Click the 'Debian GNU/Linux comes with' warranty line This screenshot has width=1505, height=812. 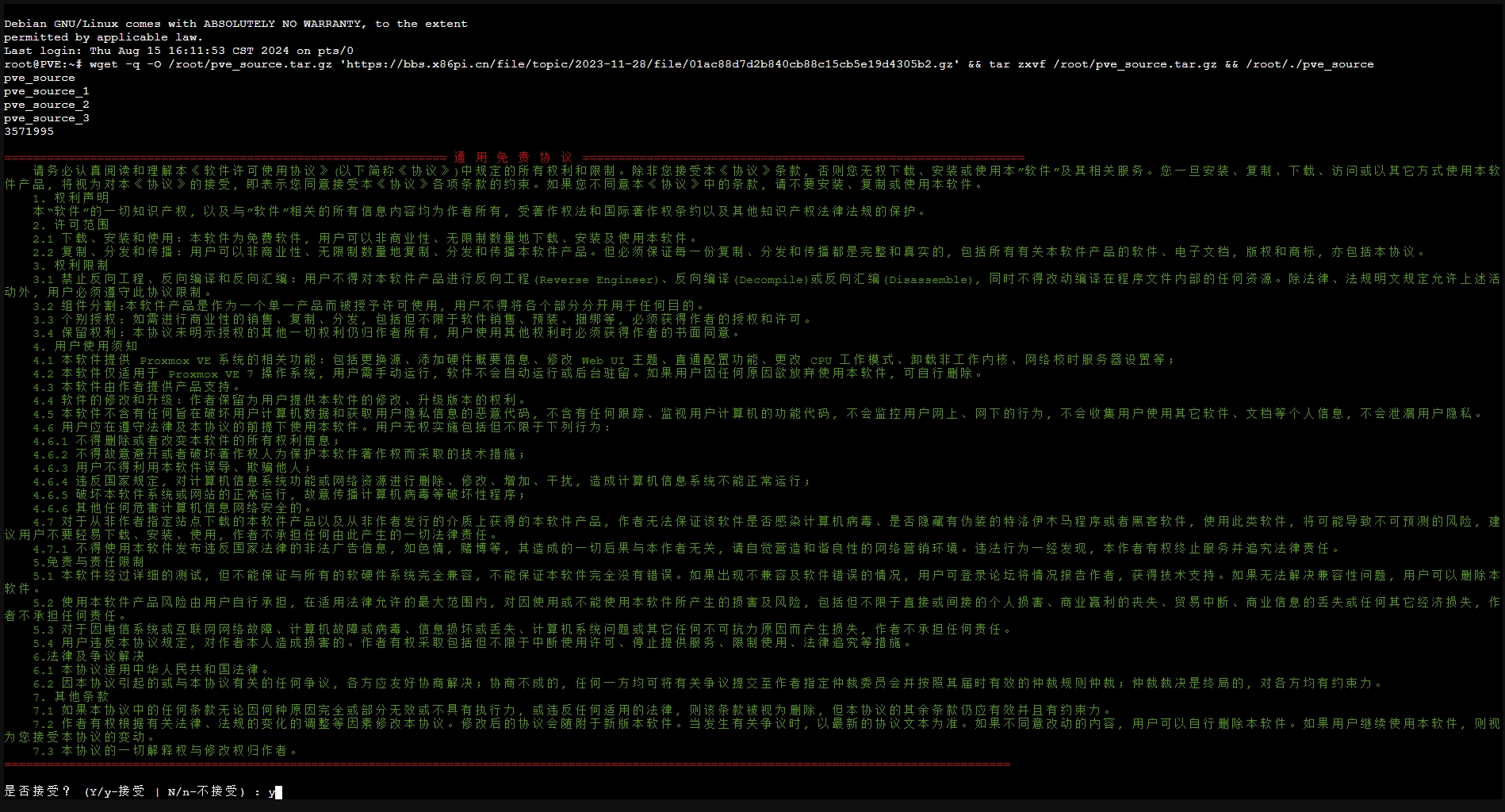pos(236,24)
